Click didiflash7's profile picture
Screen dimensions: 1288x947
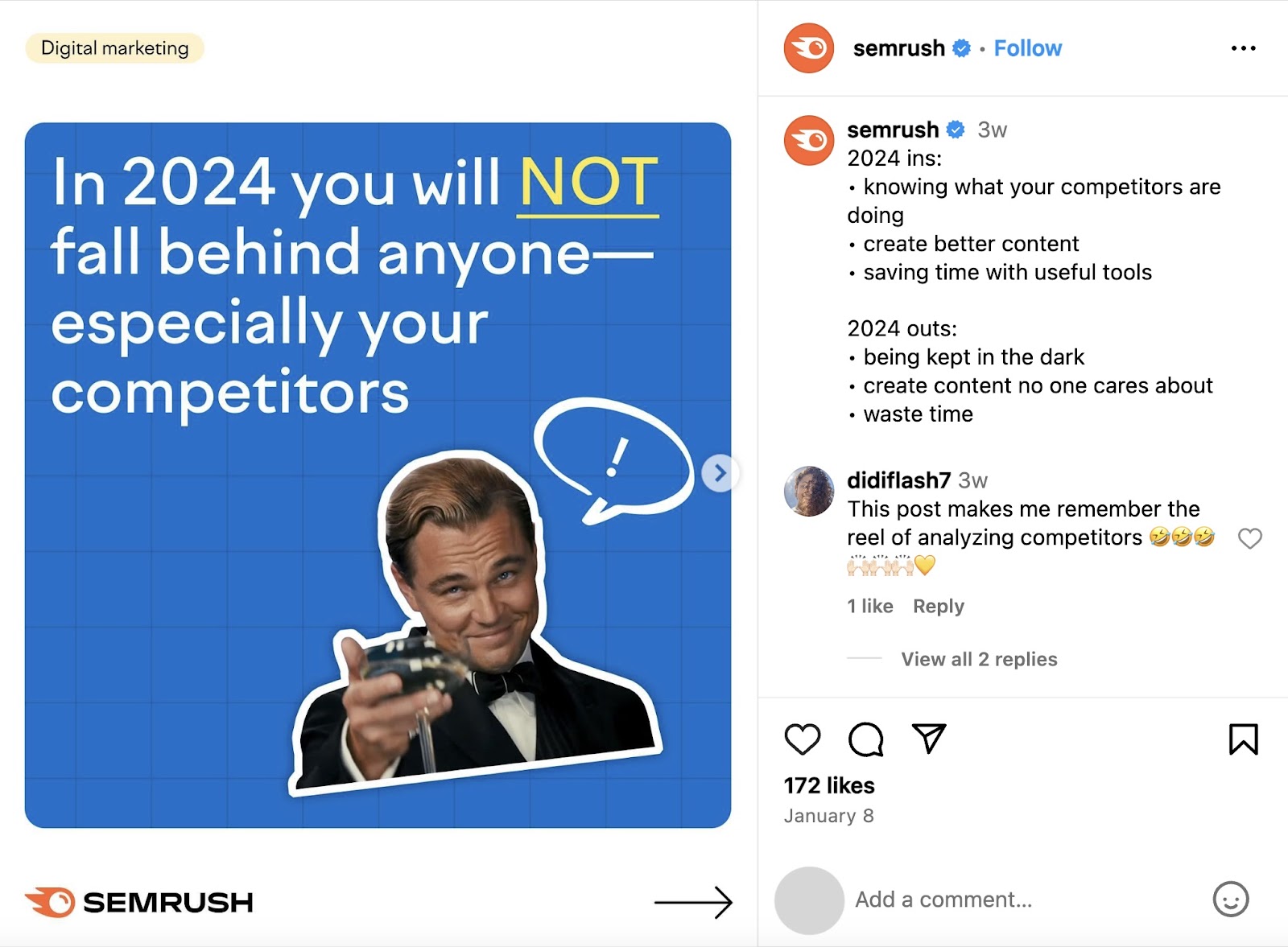pos(808,493)
